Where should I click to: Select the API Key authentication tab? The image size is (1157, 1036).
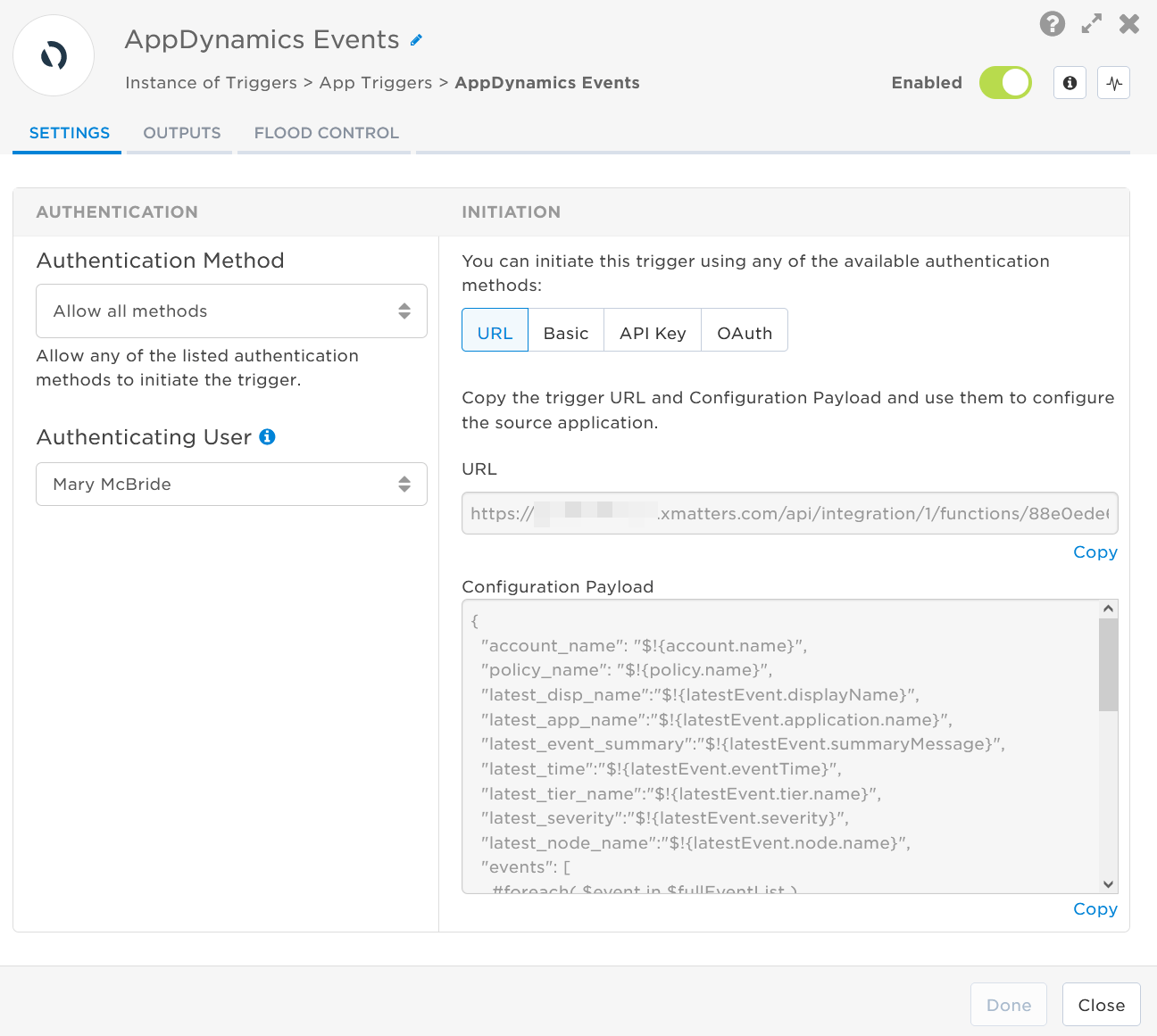pyautogui.click(x=653, y=330)
